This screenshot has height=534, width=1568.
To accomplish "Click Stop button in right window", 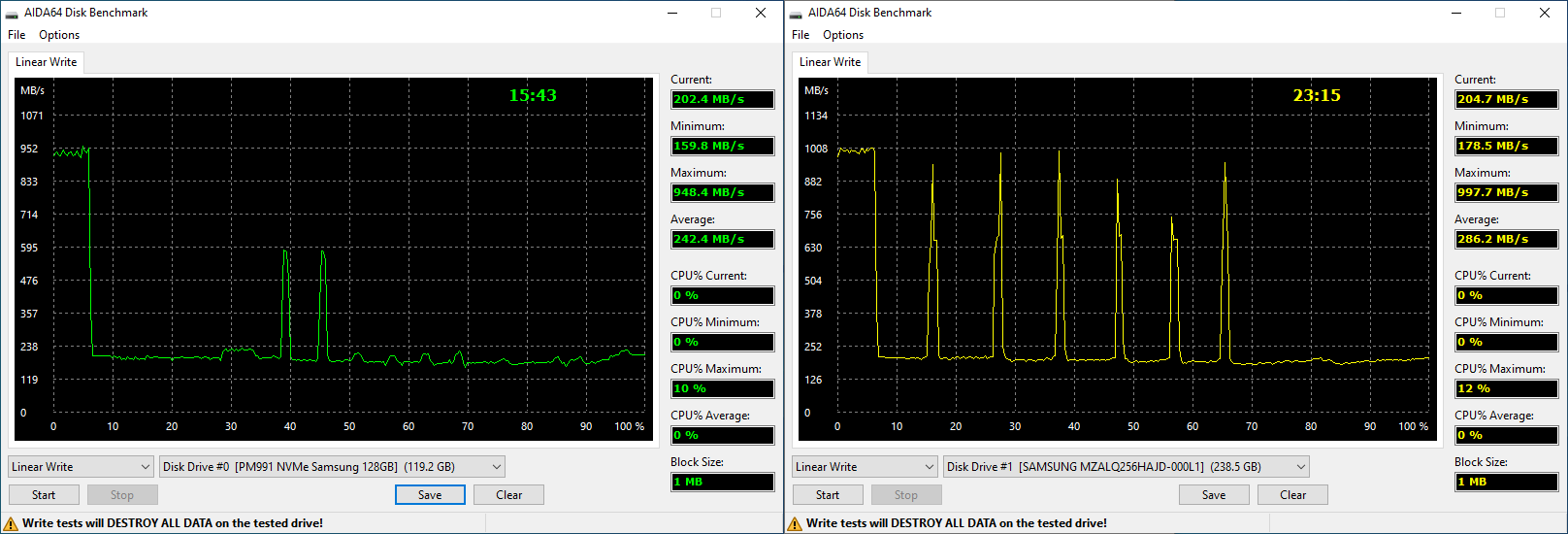I will (x=906, y=495).
